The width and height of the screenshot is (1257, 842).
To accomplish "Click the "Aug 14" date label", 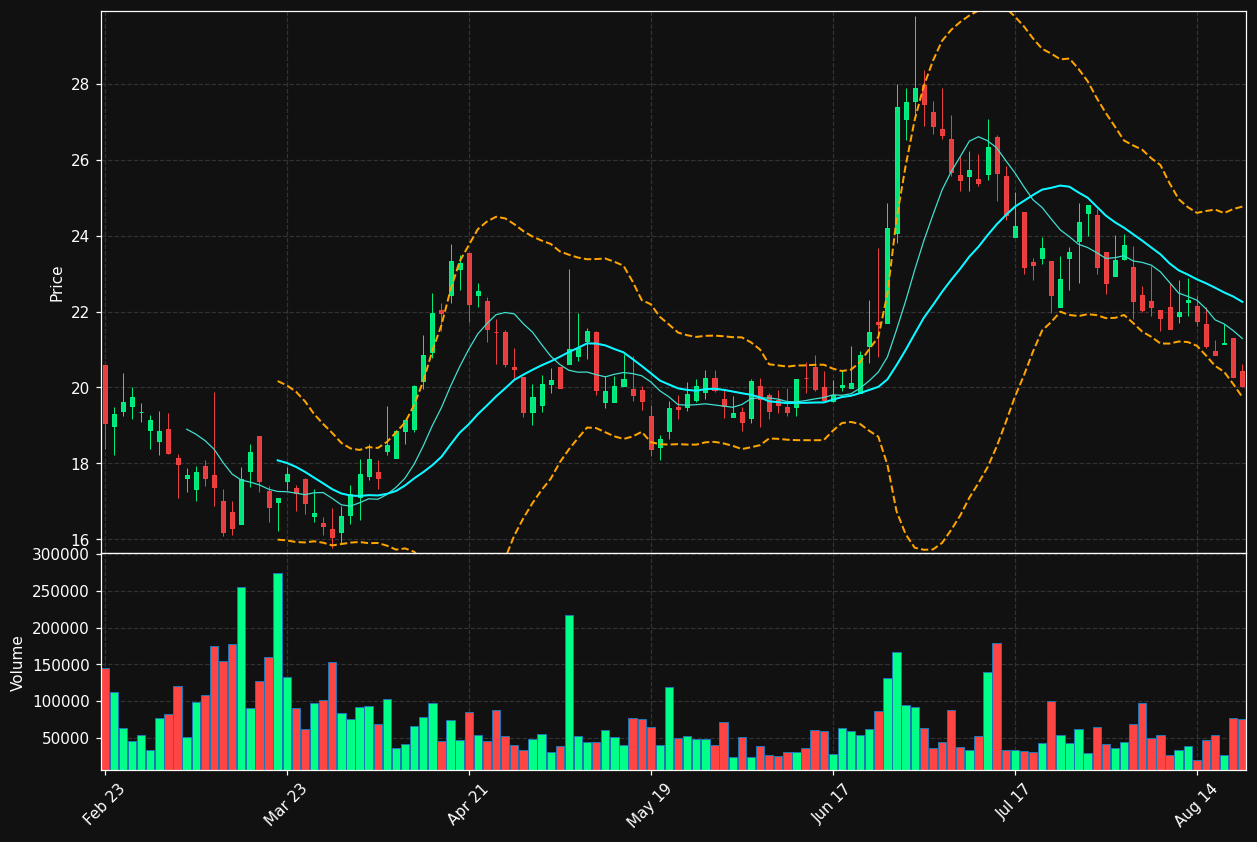I will pos(1195,804).
